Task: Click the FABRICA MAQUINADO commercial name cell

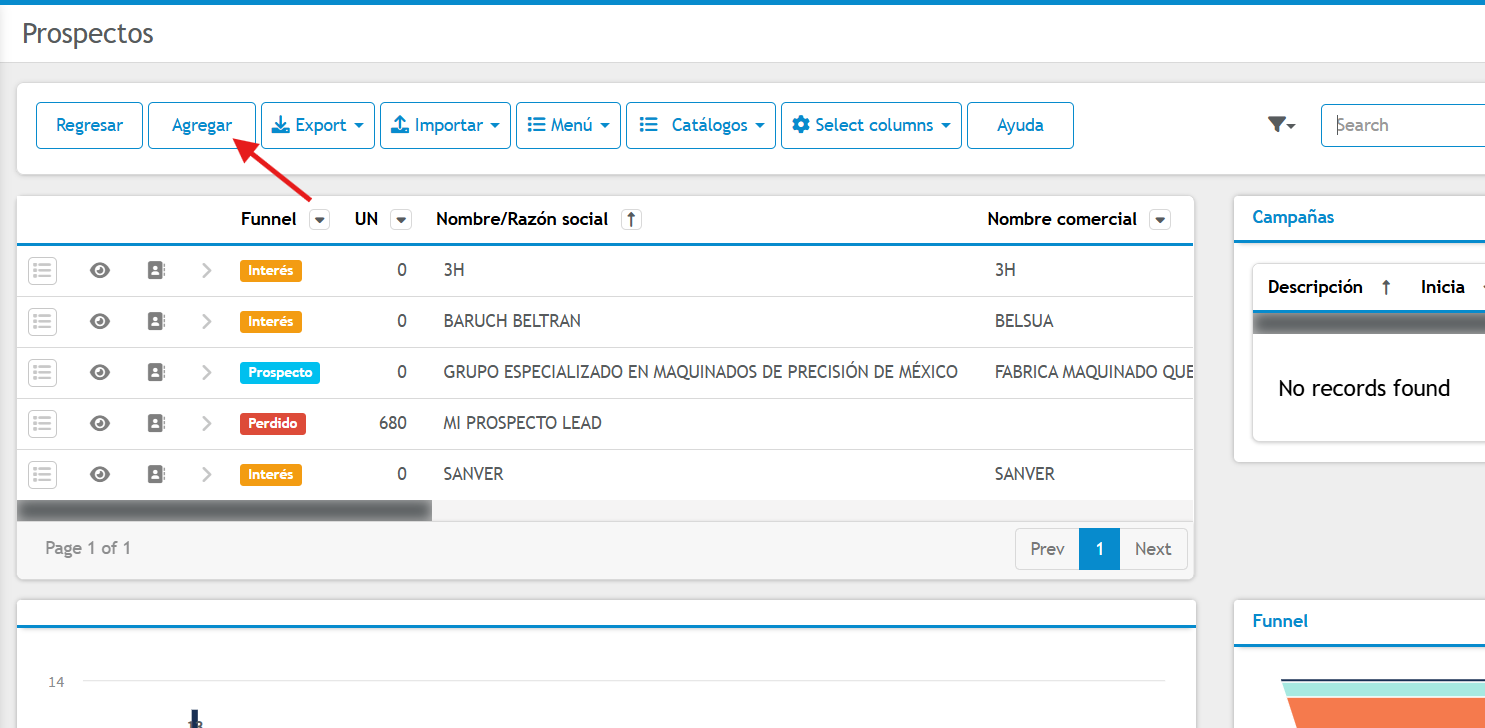Action: pyautogui.click(x=1094, y=372)
